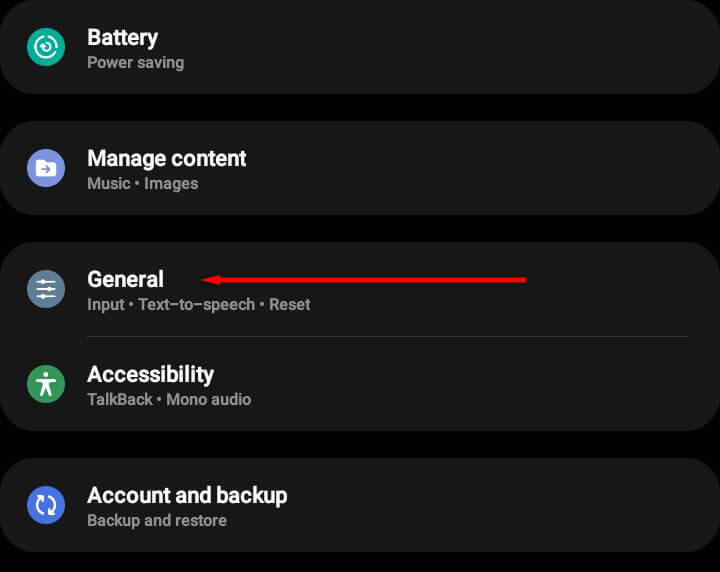Click the Power saving subtitle
This screenshot has width=720, height=572.
[x=135, y=62]
